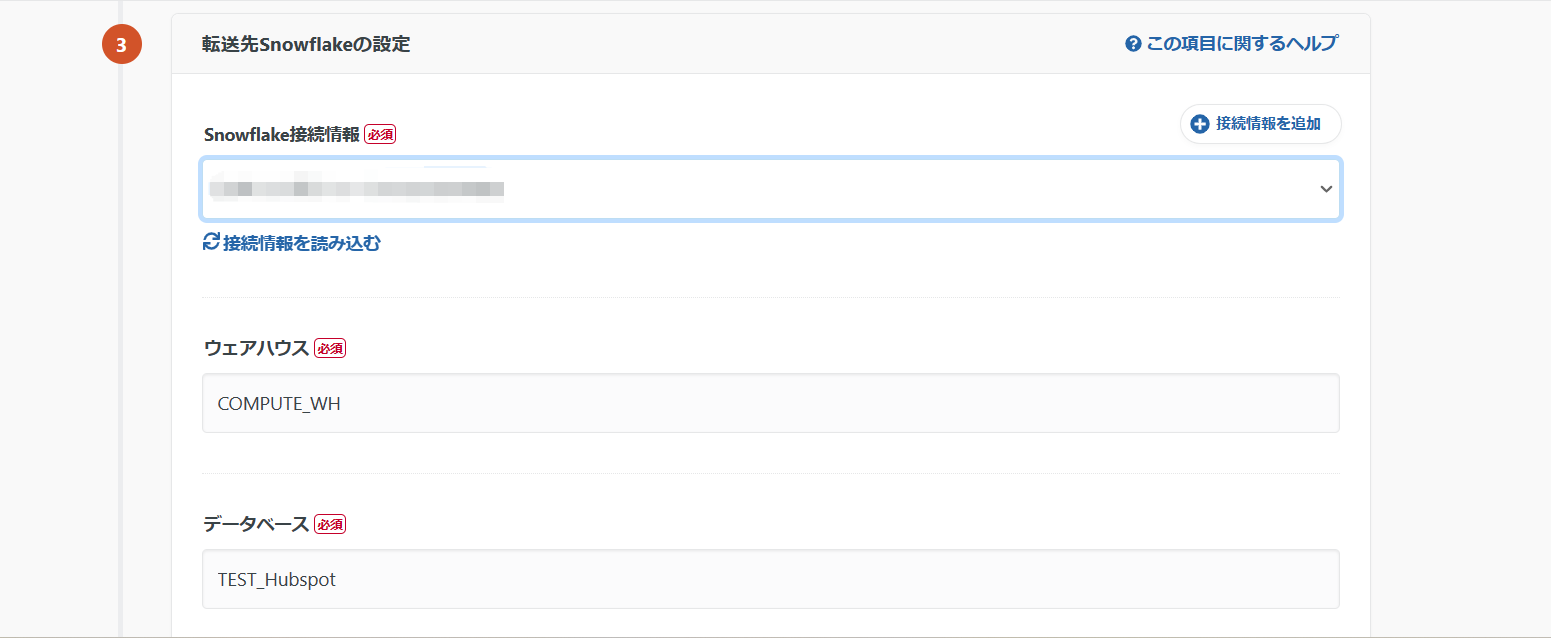The width and height of the screenshot is (1551, 638).
Task: Click the 必須 badge beside ウェアハウス
Action: coord(330,348)
